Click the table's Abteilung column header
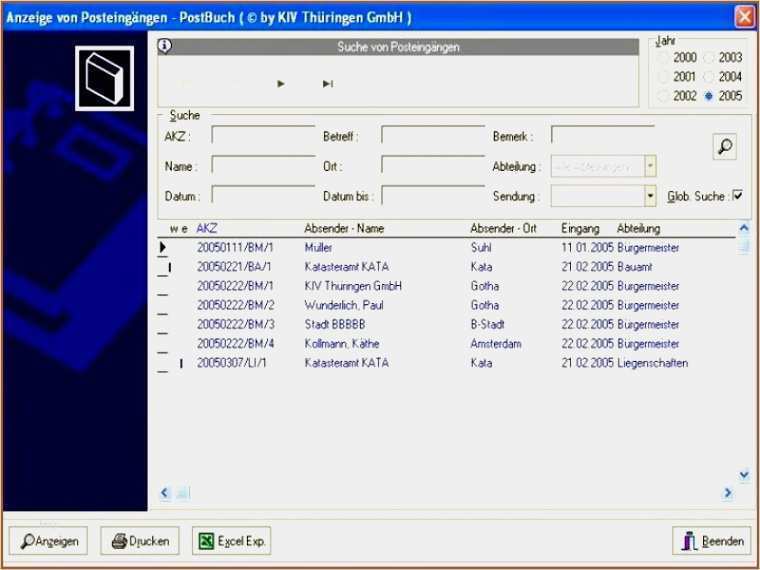 (638, 229)
